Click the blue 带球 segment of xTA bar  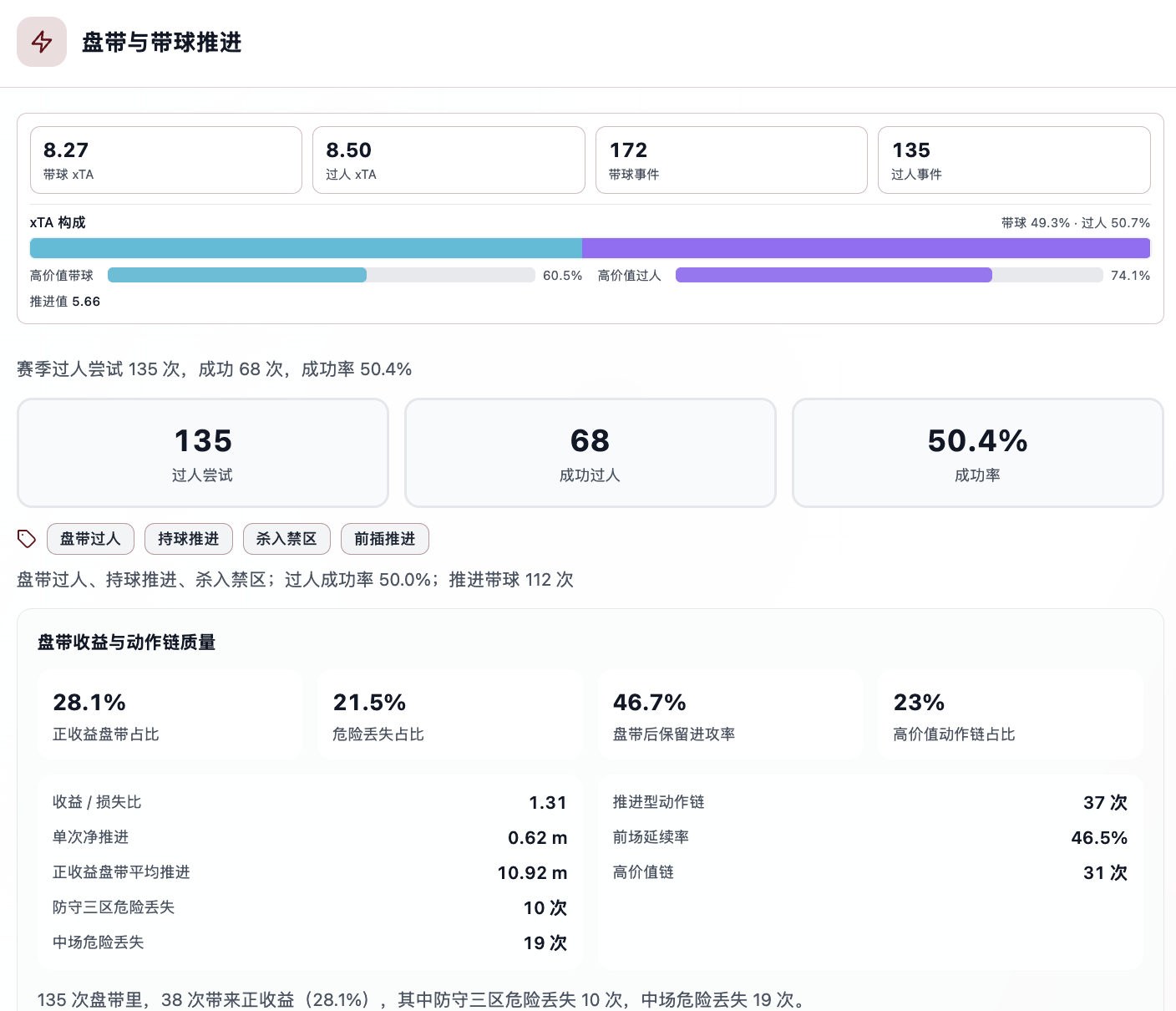click(306, 248)
